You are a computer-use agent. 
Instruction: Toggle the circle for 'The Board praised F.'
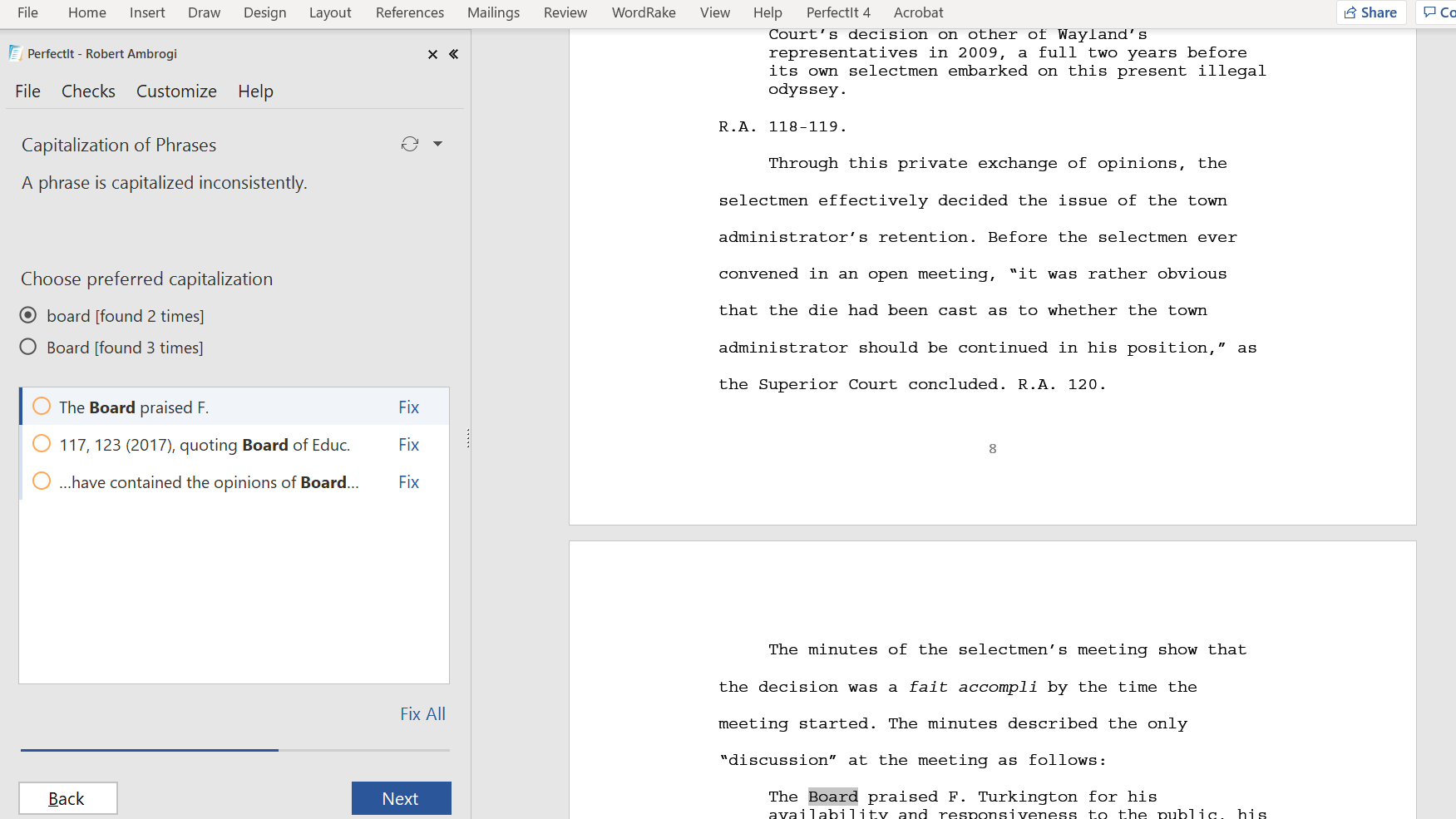42,407
